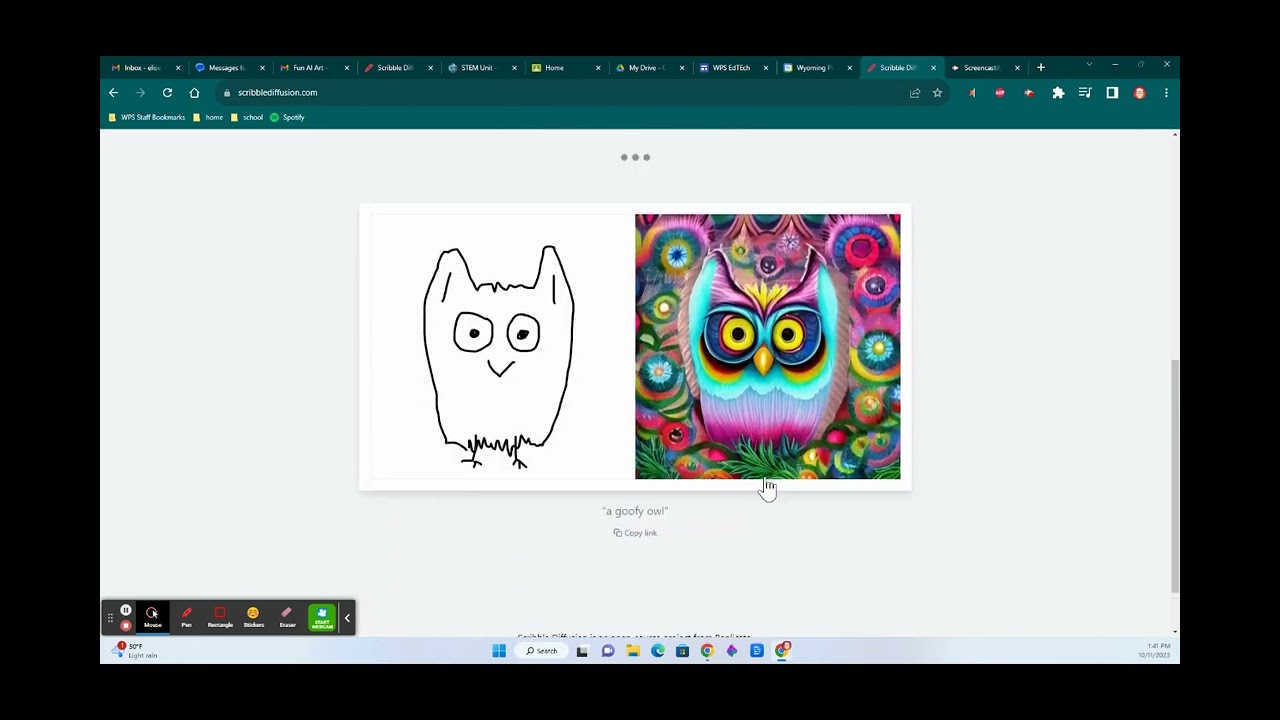Open the Chat app on taskbar
This screenshot has width=1280, height=720.
(607, 651)
